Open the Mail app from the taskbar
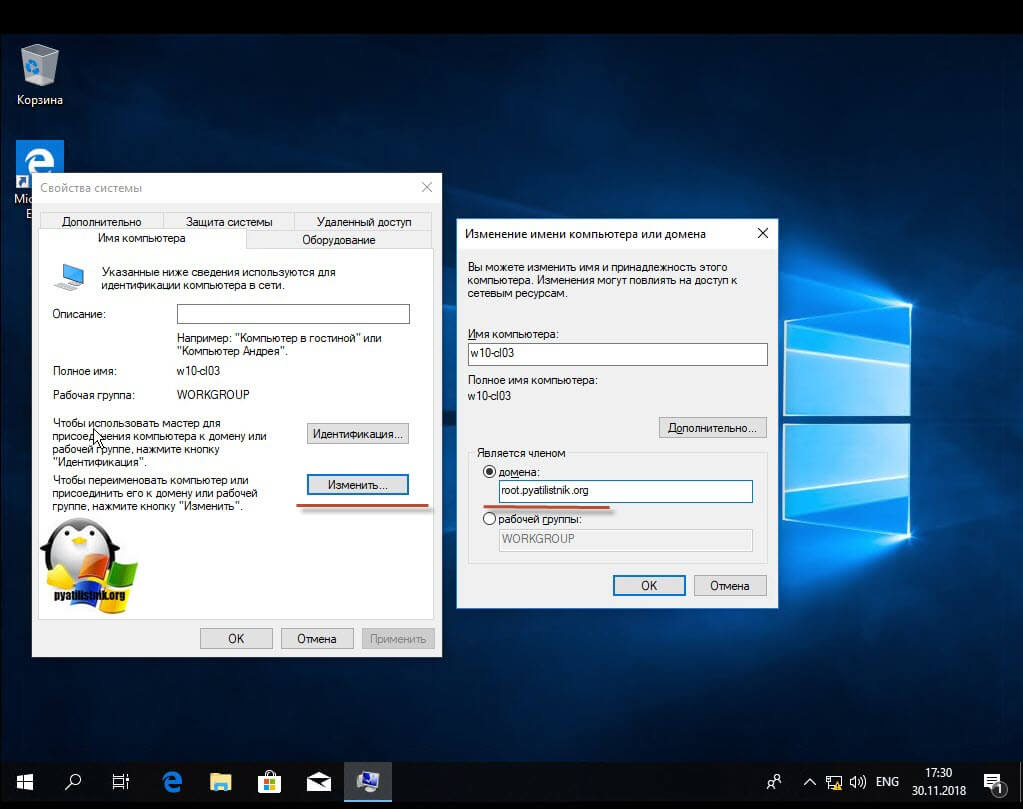The height and width of the screenshot is (809, 1023). point(318,782)
